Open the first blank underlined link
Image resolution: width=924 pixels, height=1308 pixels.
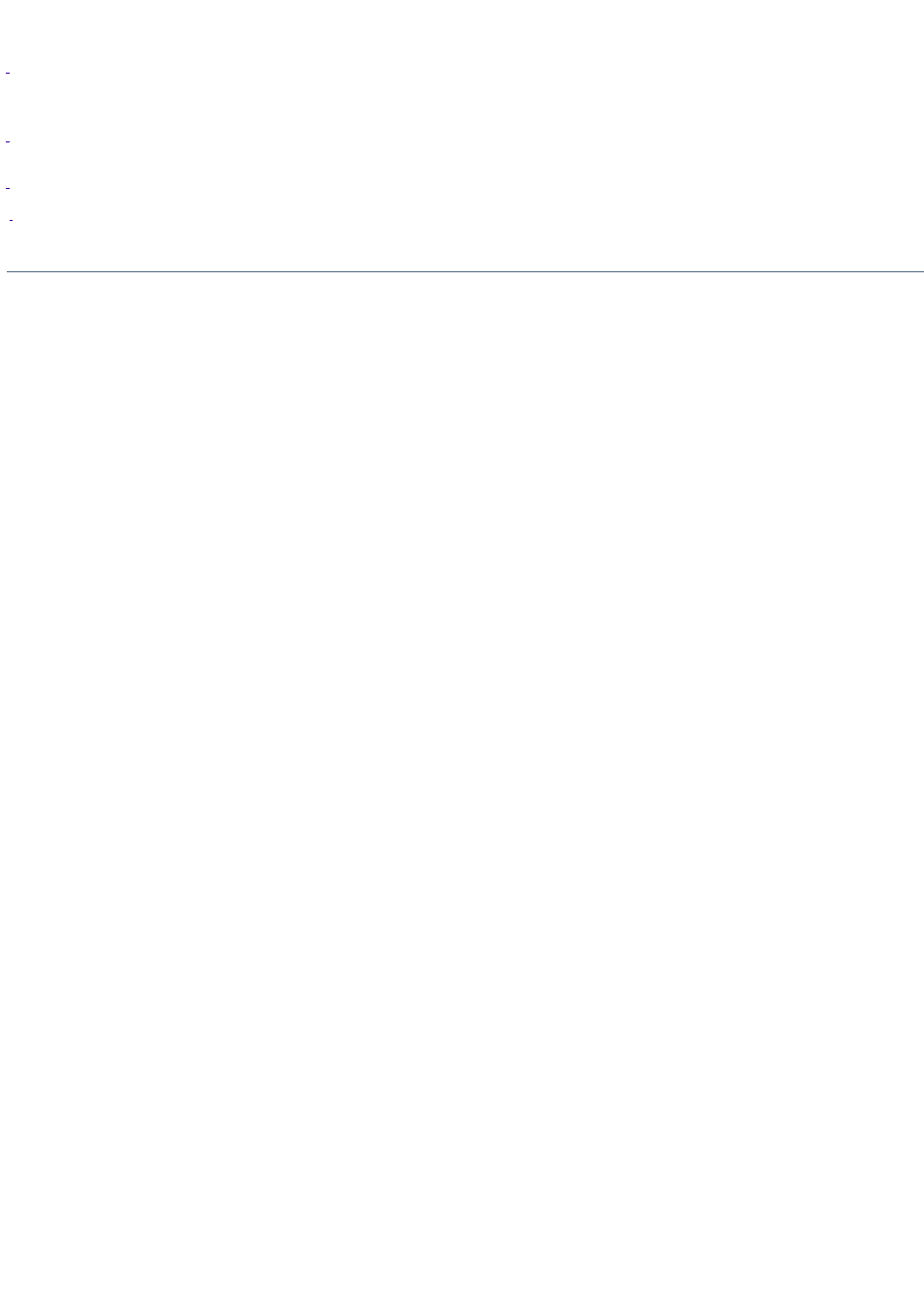(8, 73)
